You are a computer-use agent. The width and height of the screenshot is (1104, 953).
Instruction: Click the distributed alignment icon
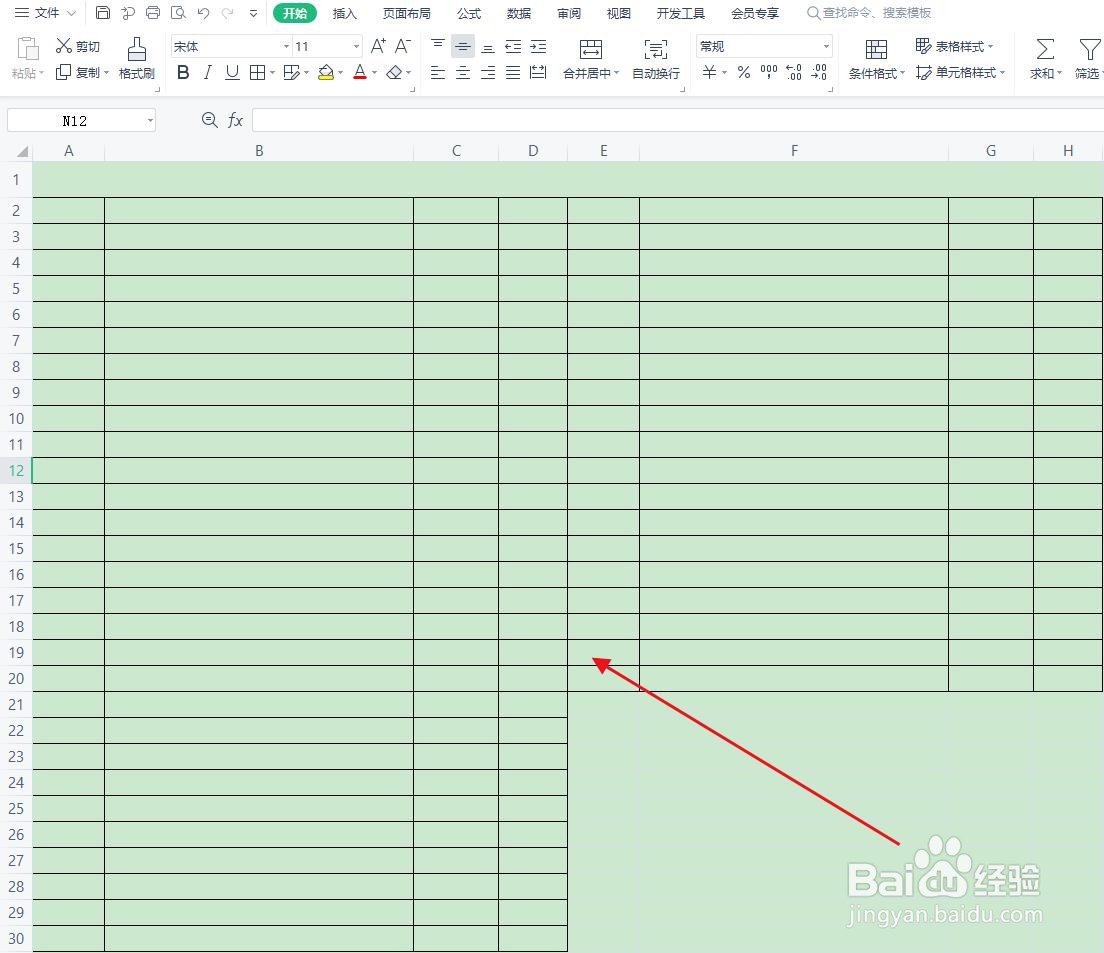[538, 72]
